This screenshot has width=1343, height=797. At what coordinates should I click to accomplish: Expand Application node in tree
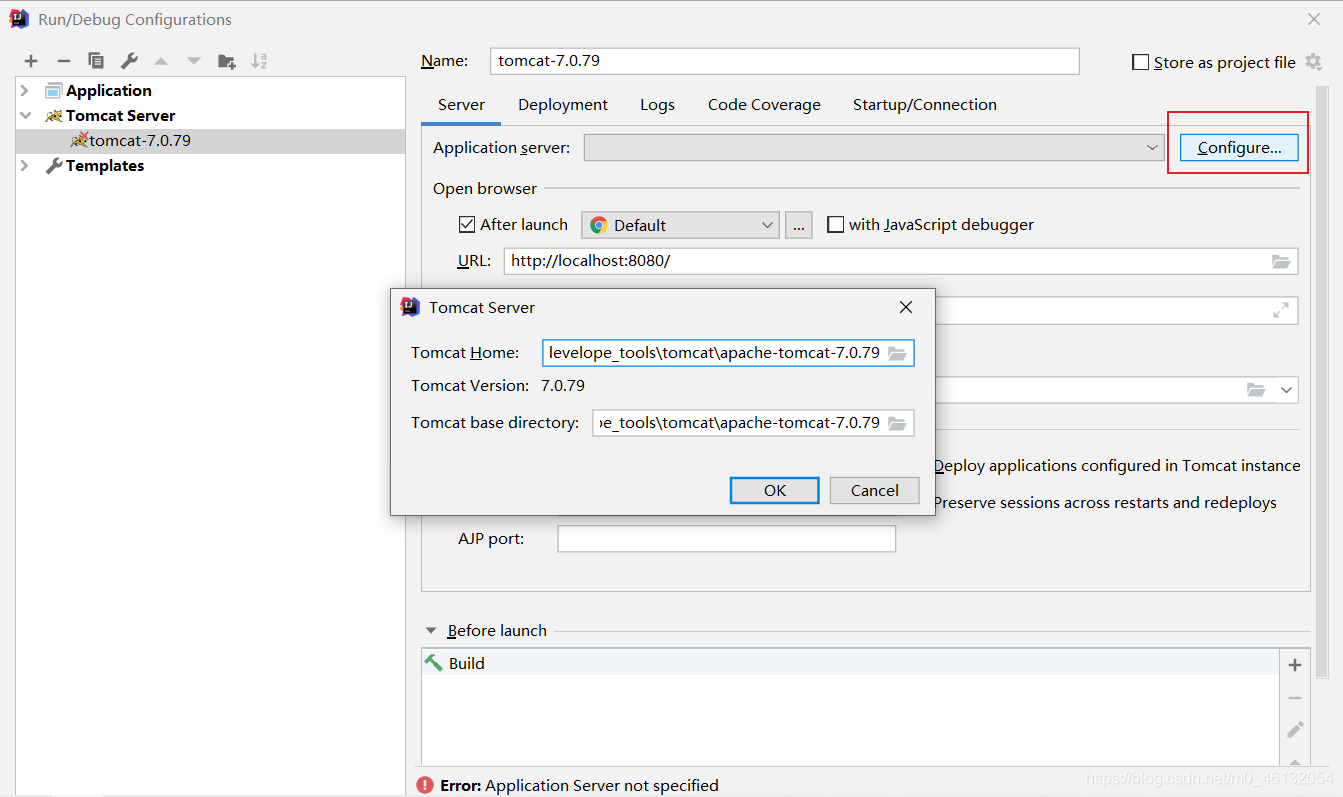click(25, 90)
